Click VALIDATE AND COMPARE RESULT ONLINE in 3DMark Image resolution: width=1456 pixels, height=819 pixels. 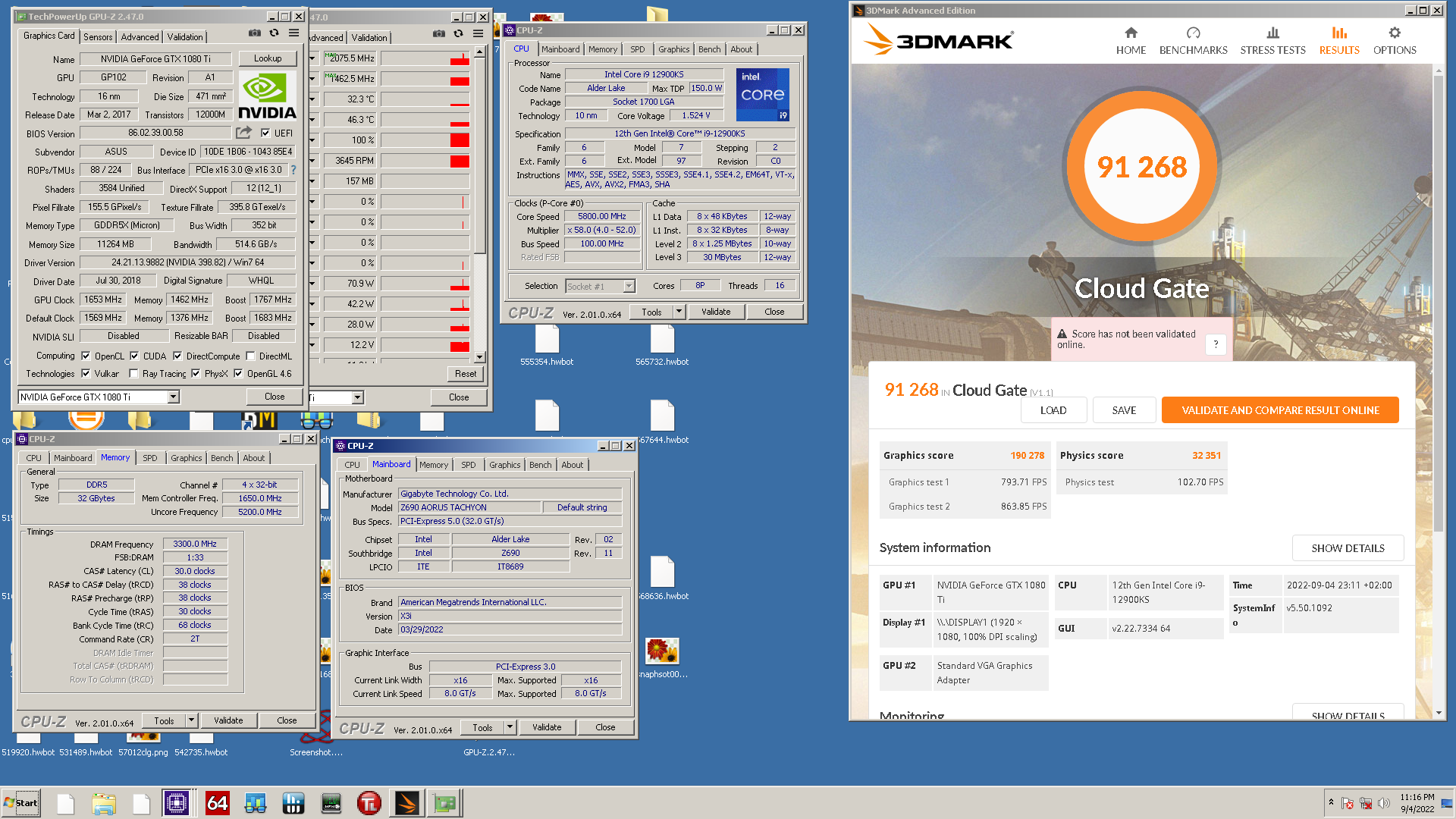point(1280,410)
